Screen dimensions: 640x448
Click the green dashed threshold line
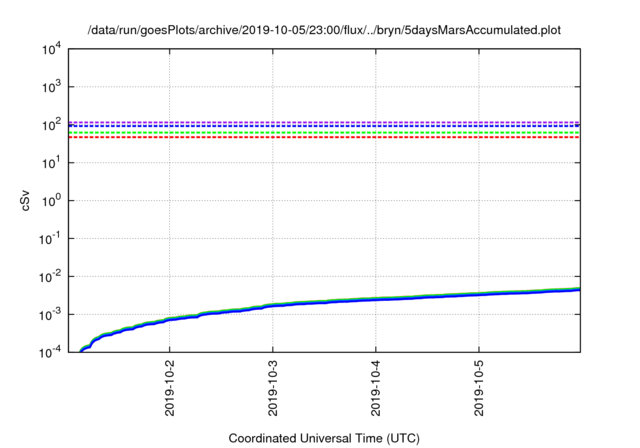324,133
